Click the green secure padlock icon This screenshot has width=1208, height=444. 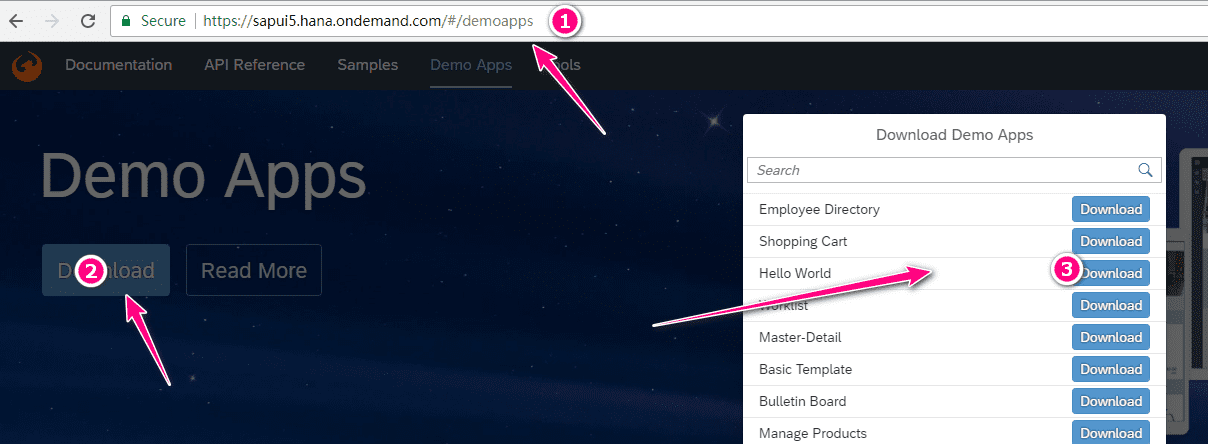pos(125,20)
